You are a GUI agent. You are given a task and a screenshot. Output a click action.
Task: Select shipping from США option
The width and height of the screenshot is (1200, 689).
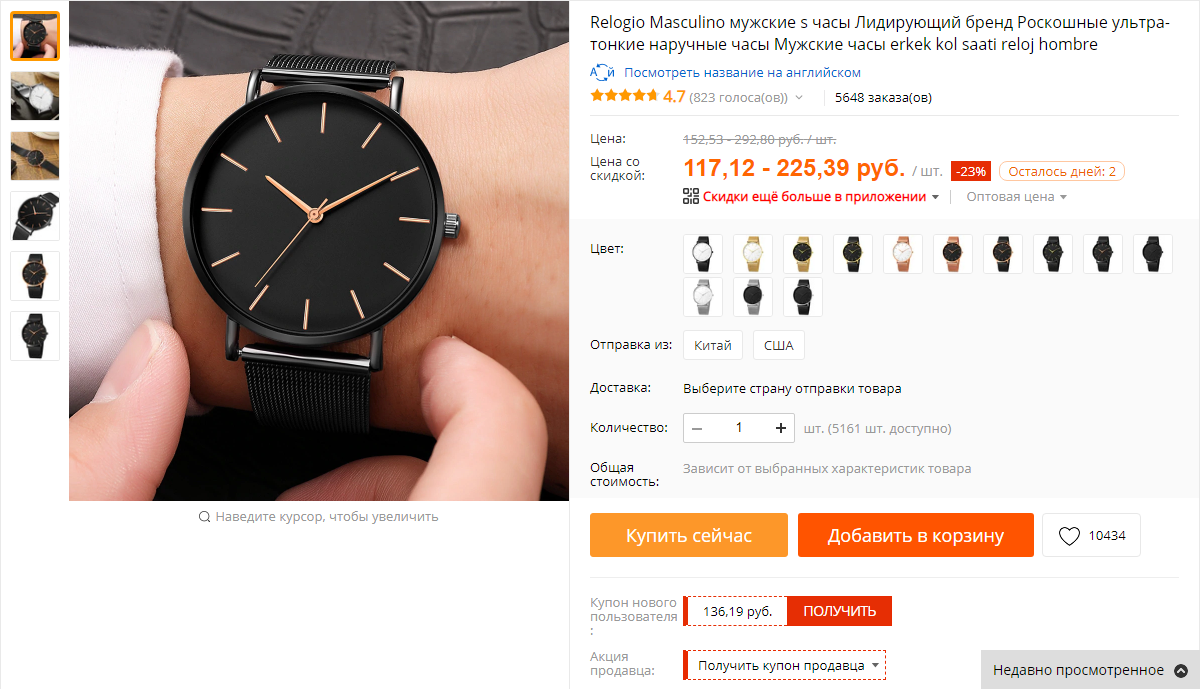pos(778,345)
